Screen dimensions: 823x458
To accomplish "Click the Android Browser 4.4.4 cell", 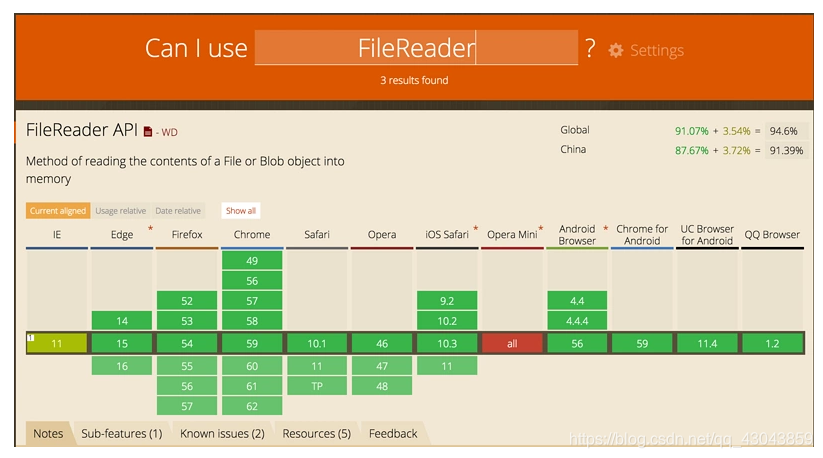I will tap(577, 321).
